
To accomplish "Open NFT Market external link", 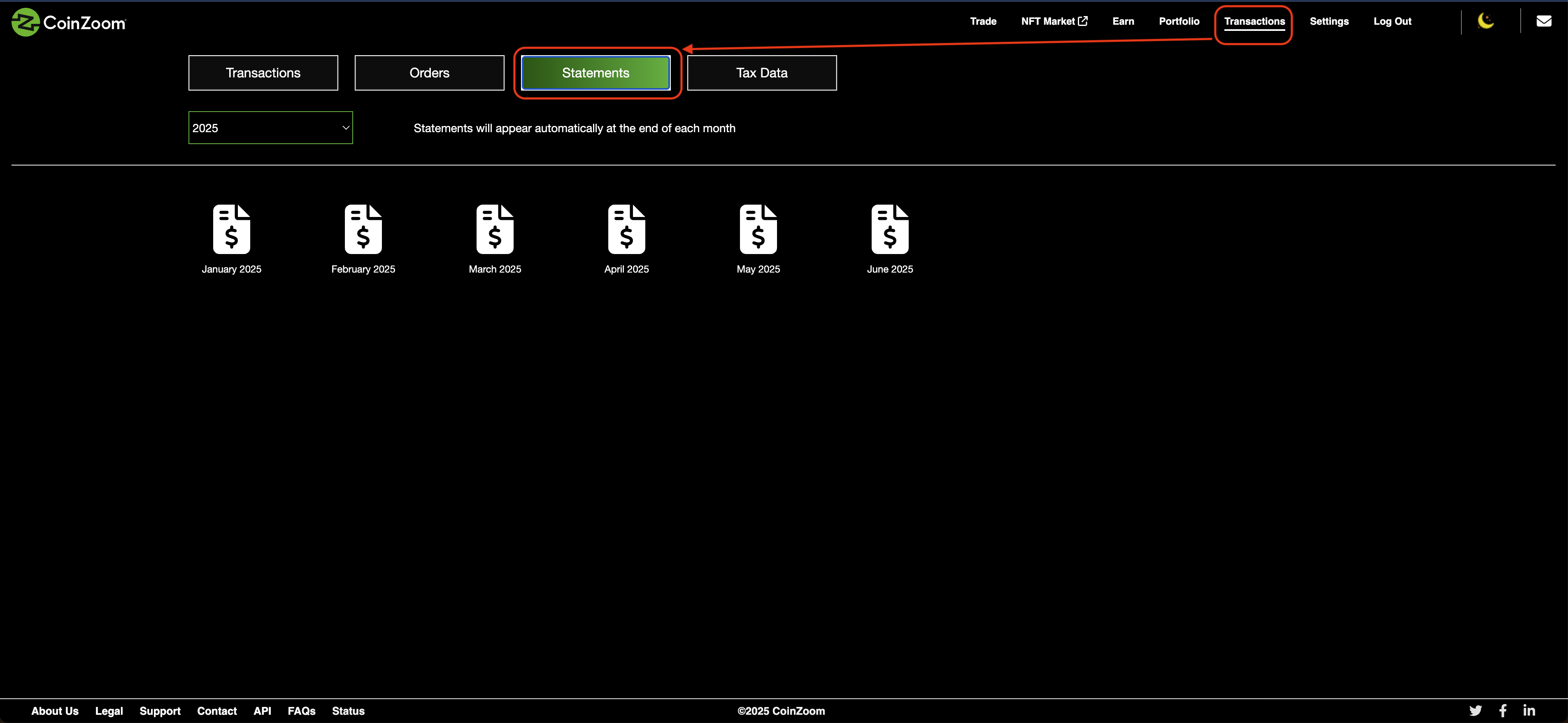I will (1054, 21).
